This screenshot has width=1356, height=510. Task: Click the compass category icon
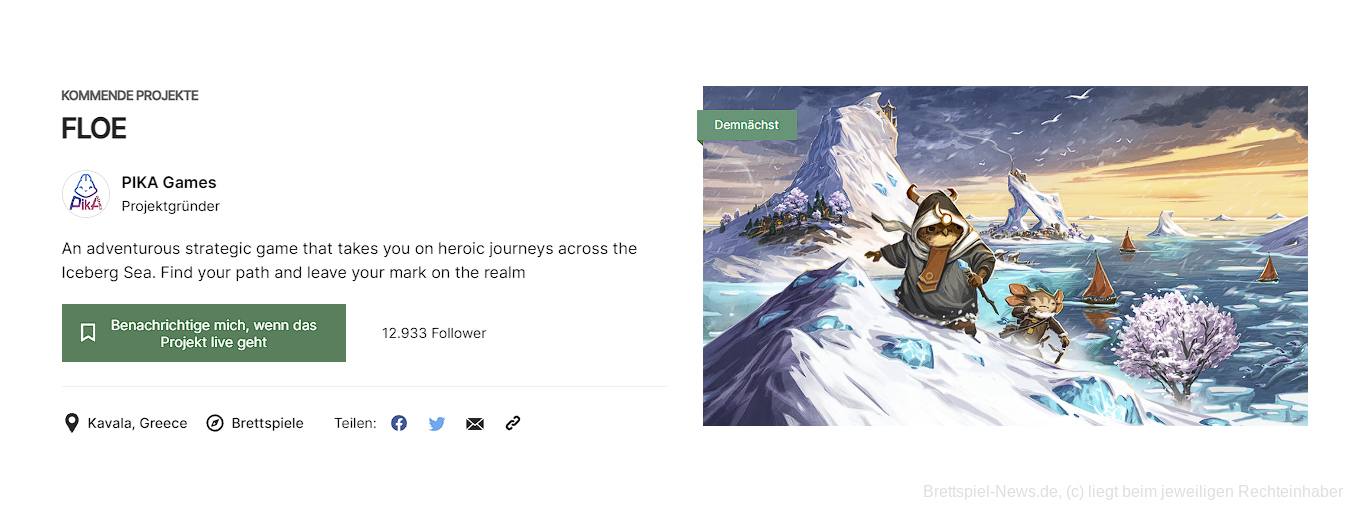(x=215, y=423)
